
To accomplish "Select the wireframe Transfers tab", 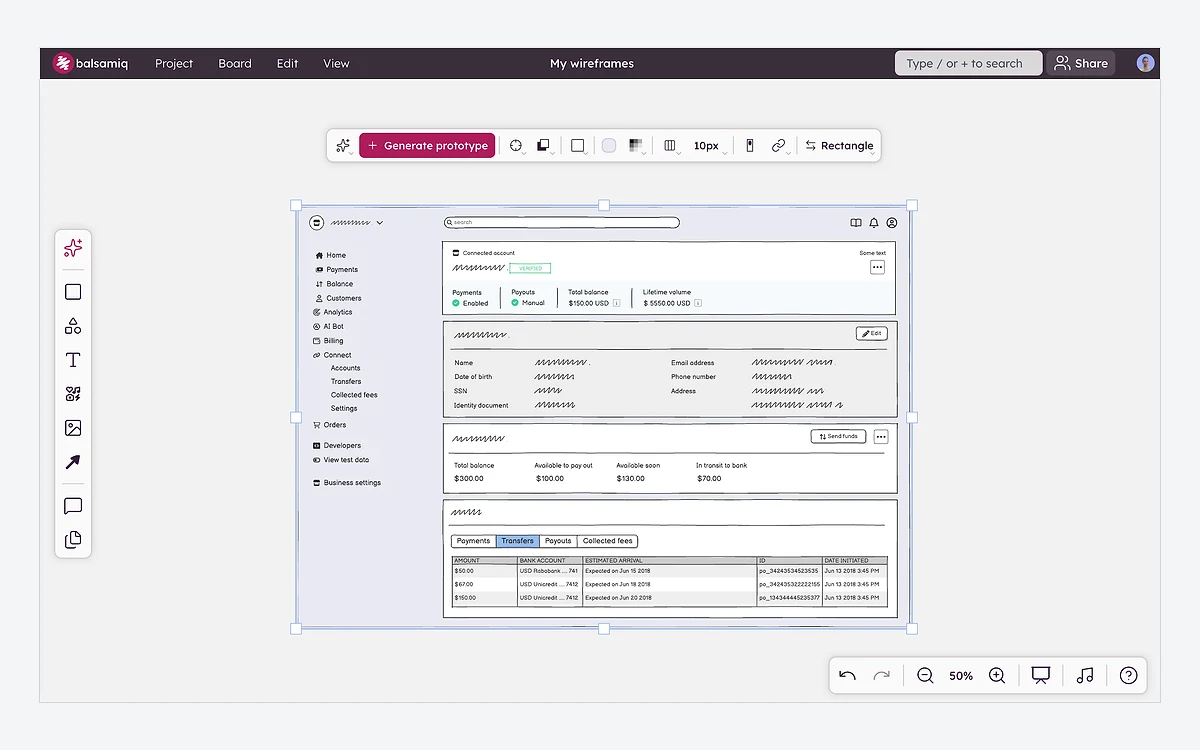I will [x=517, y=541].
